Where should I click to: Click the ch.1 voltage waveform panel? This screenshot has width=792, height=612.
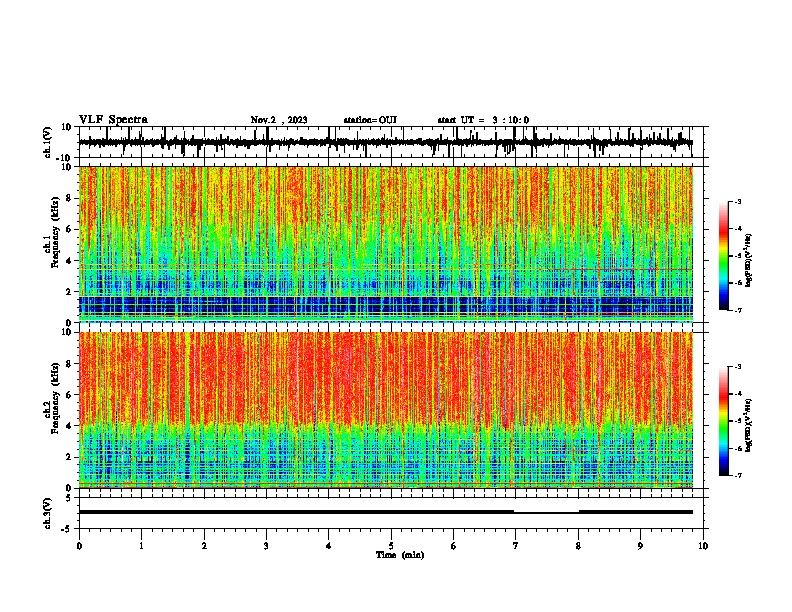(x=391, y=142)
